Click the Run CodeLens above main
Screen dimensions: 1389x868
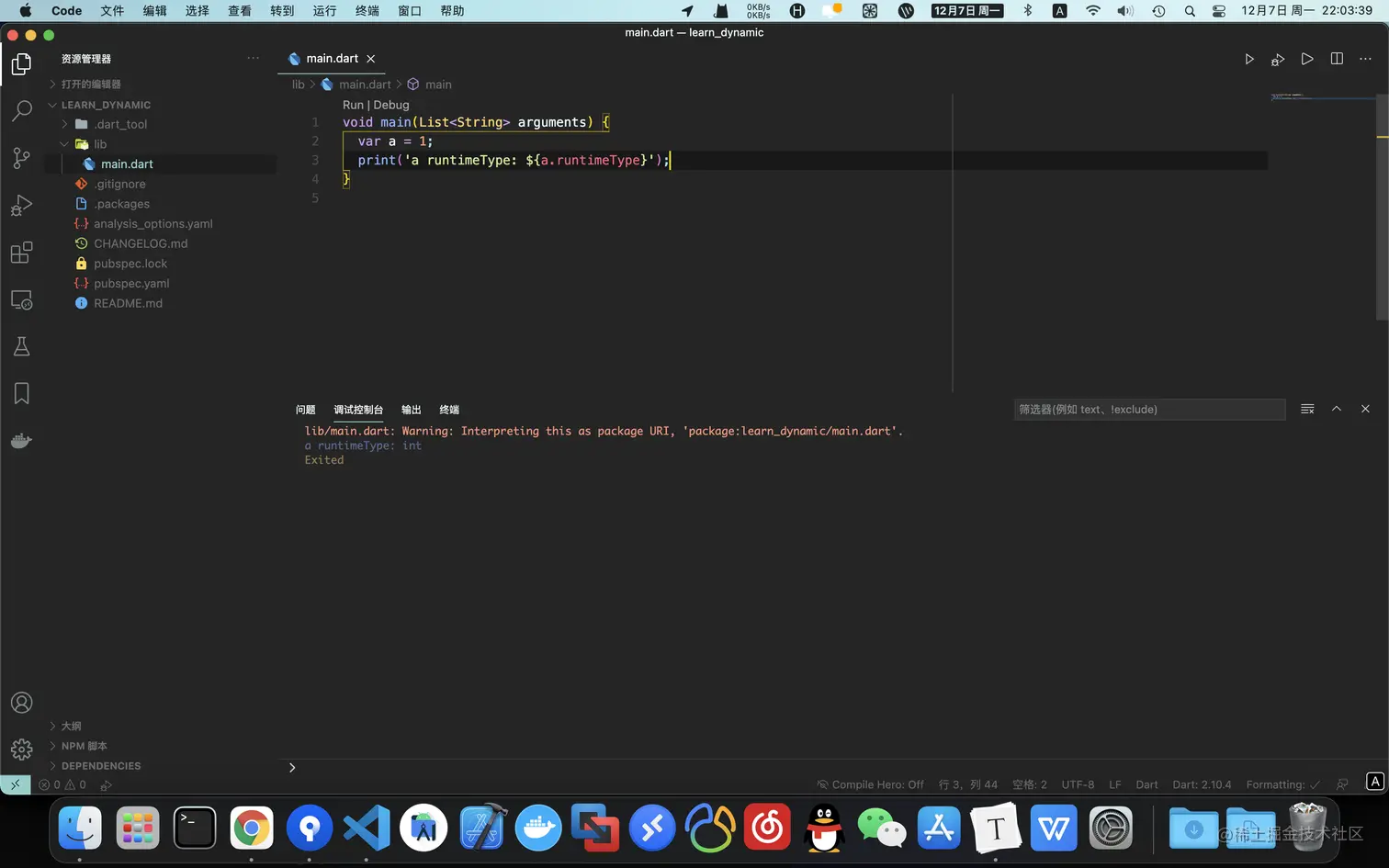point(353,105)
